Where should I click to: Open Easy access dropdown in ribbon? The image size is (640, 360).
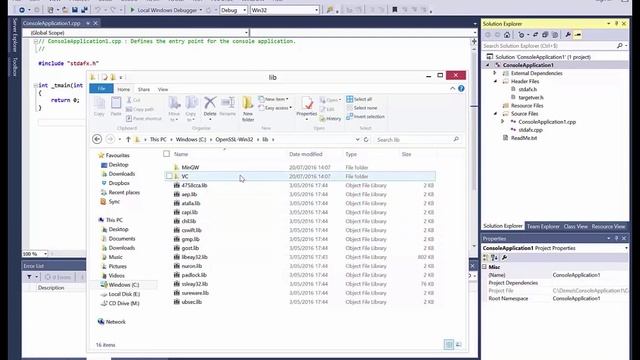275,108
